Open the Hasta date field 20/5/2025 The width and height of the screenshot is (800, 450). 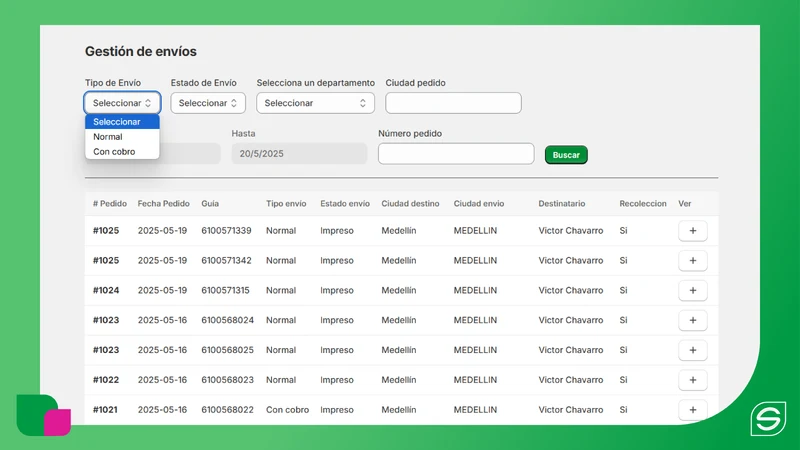coord(299,154)
